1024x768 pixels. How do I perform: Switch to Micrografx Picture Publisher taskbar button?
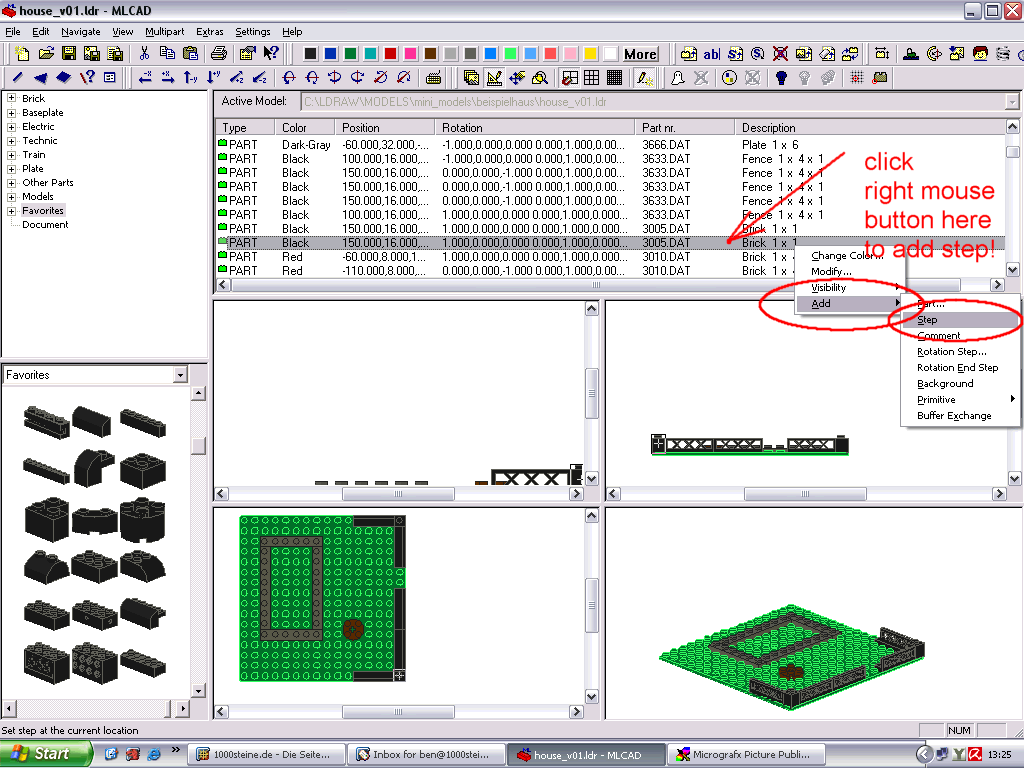point(748,754)
